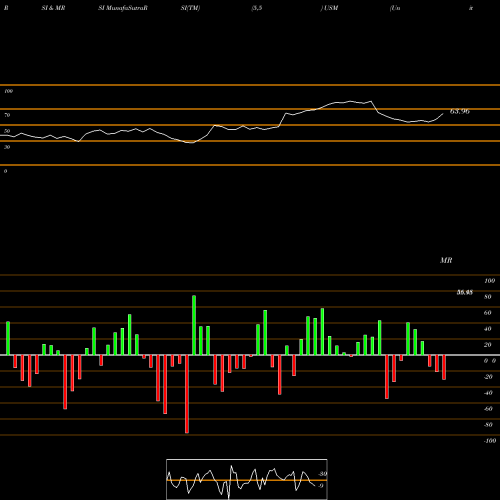Click the 'SI(TM)' header label
The height and width of the screenshot is (500, 500).
(190, 8)
